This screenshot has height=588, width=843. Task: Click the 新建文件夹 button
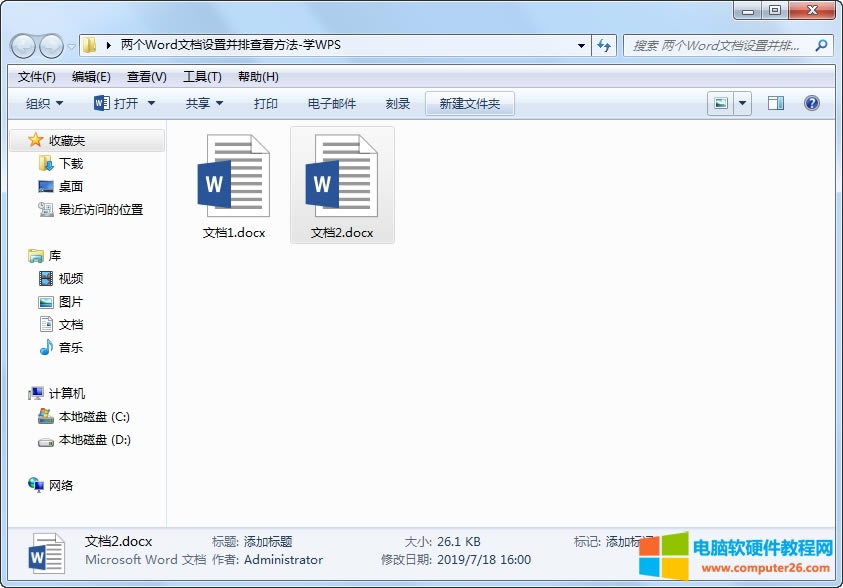470,102
